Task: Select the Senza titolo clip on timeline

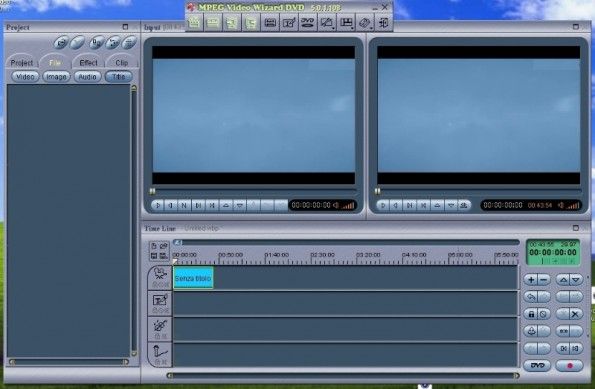Action: (x=193, y=278)
